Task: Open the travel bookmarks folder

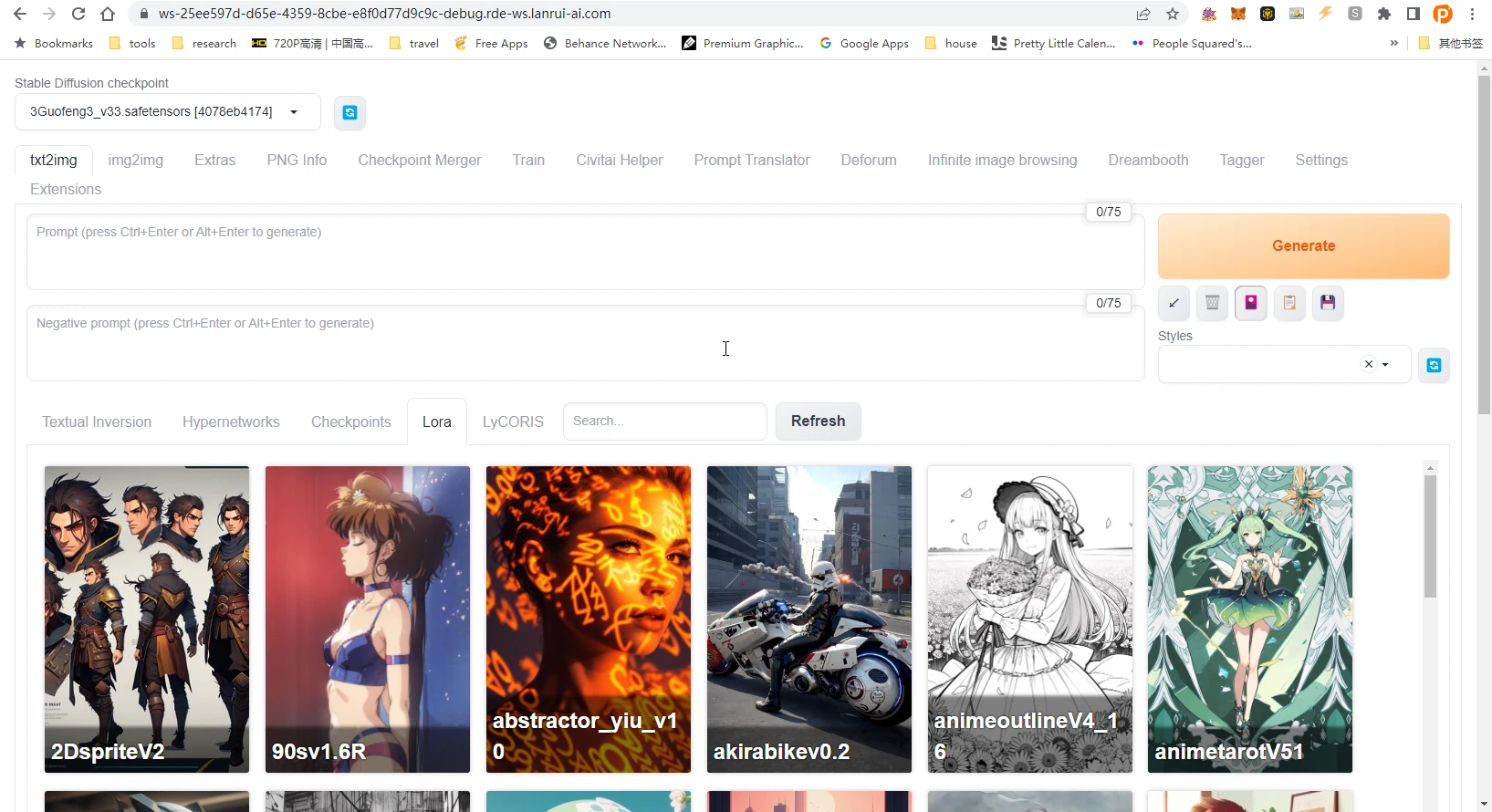Action: [x=413, y=43]
